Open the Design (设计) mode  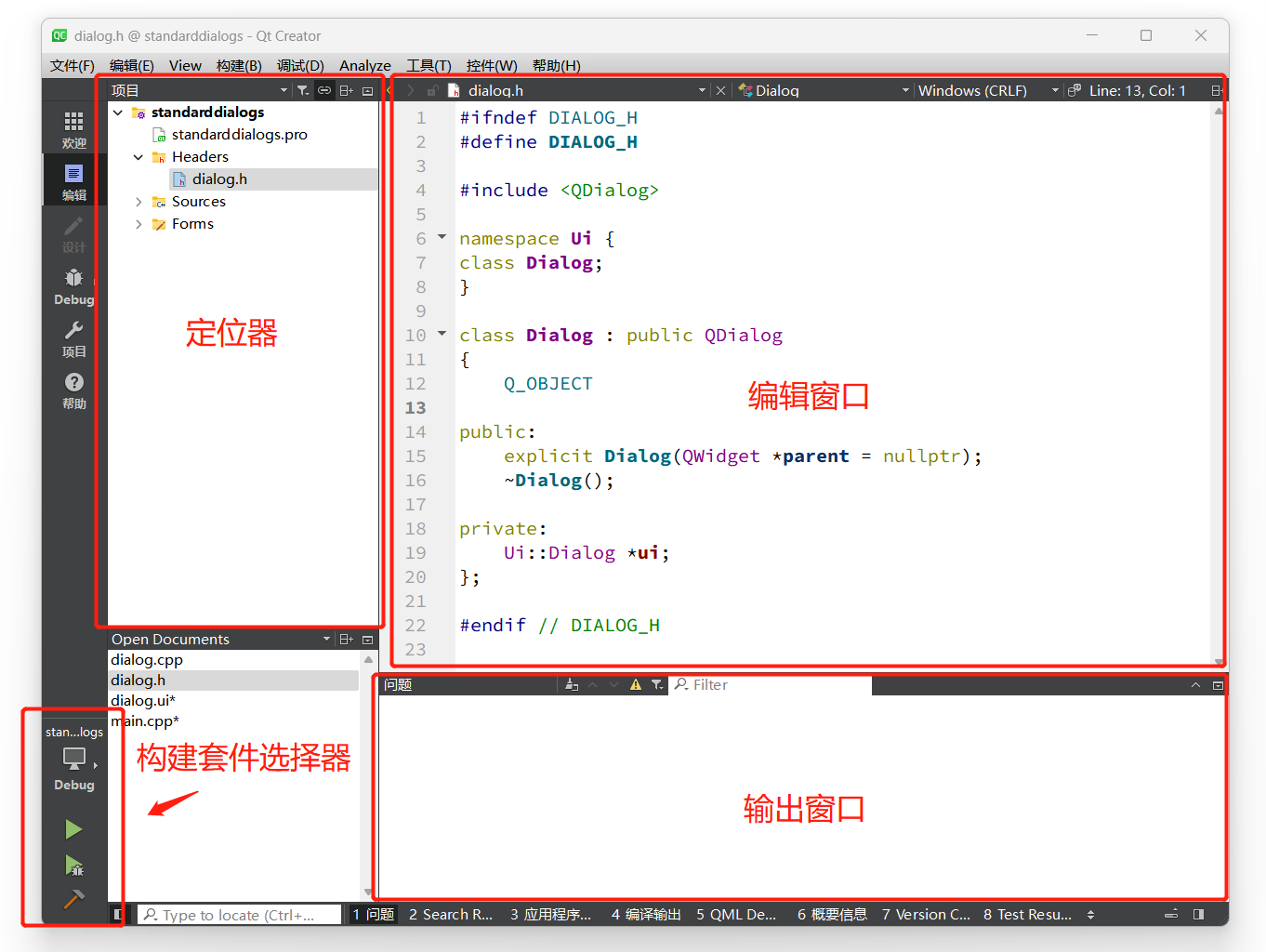[73, 233]
